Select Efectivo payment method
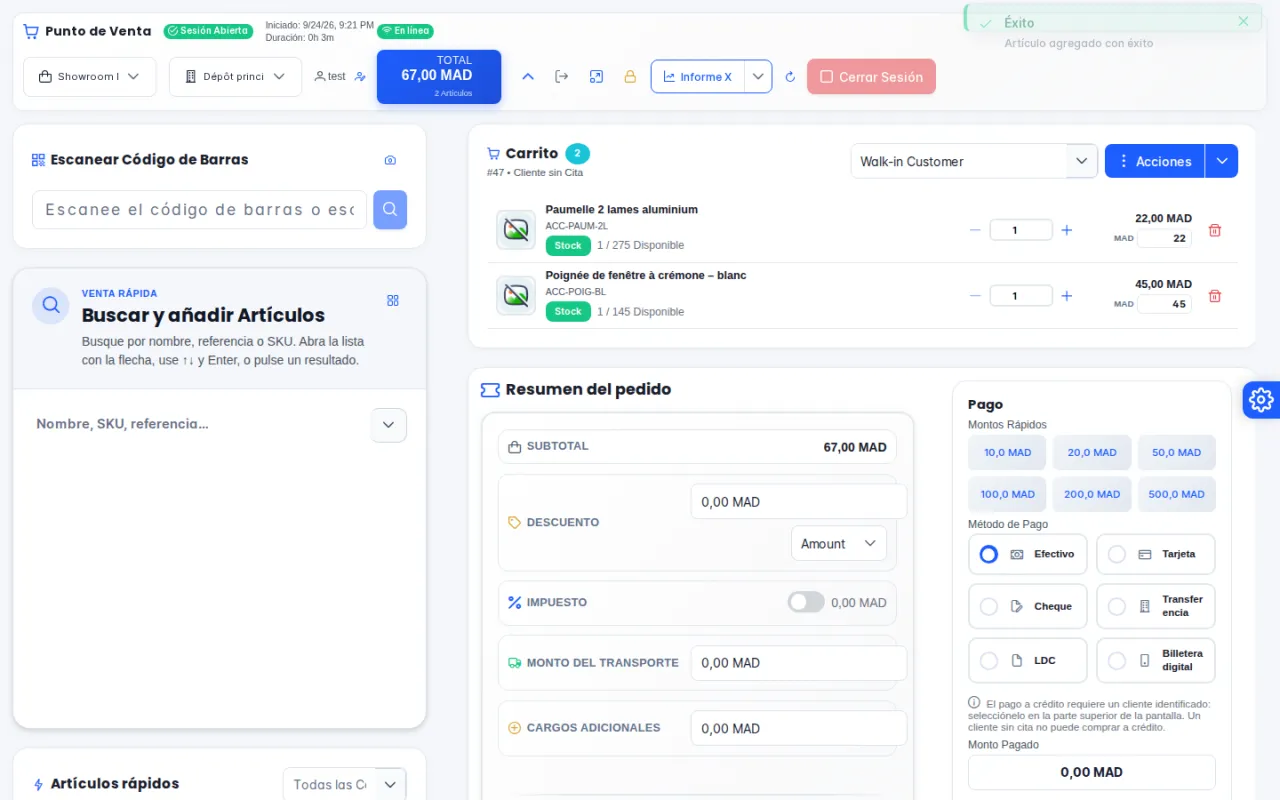The width and height of the screenshot is (1280, 800). point(1027,554)
